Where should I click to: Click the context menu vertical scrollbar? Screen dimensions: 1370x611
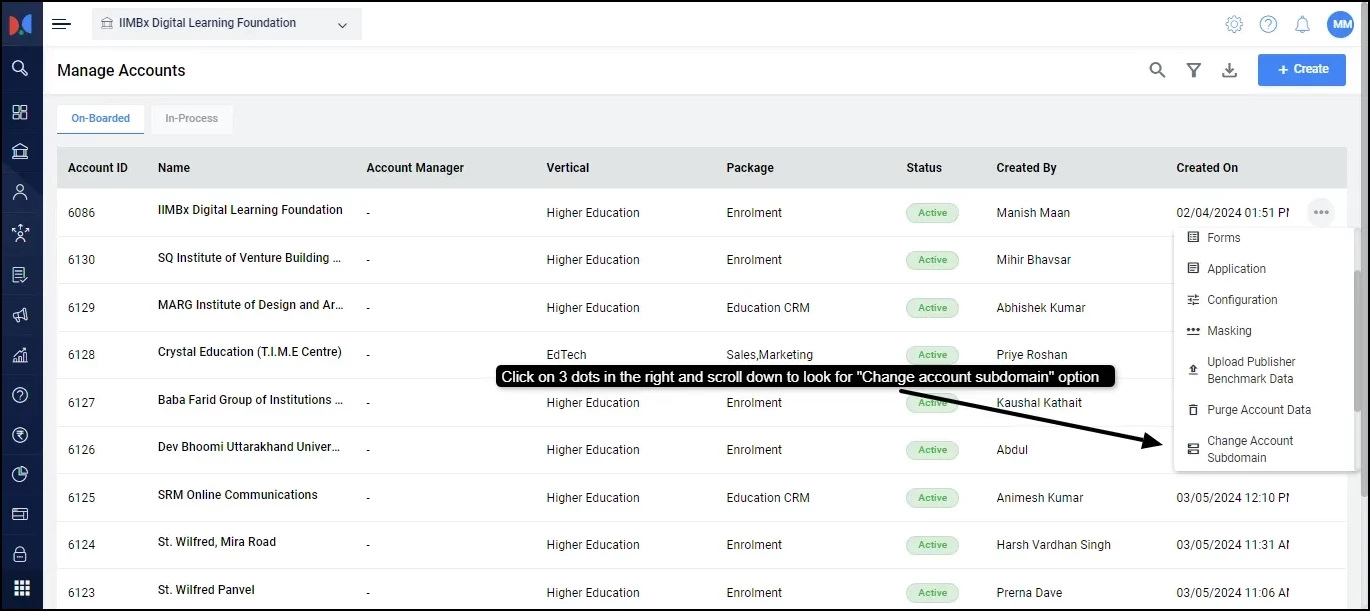[1356, 340]
